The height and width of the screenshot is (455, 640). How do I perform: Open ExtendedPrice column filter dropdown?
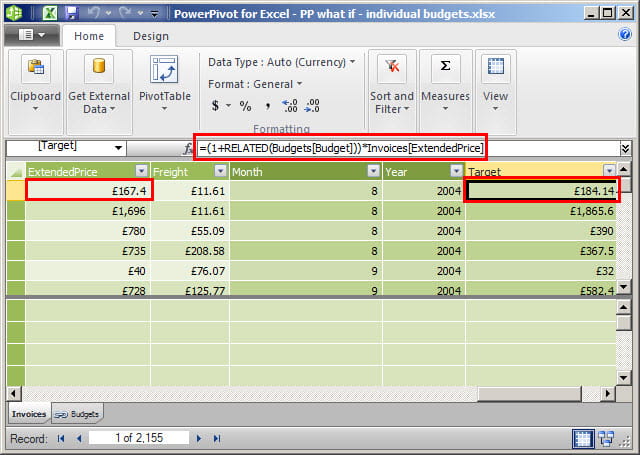[x=141, y=171]
